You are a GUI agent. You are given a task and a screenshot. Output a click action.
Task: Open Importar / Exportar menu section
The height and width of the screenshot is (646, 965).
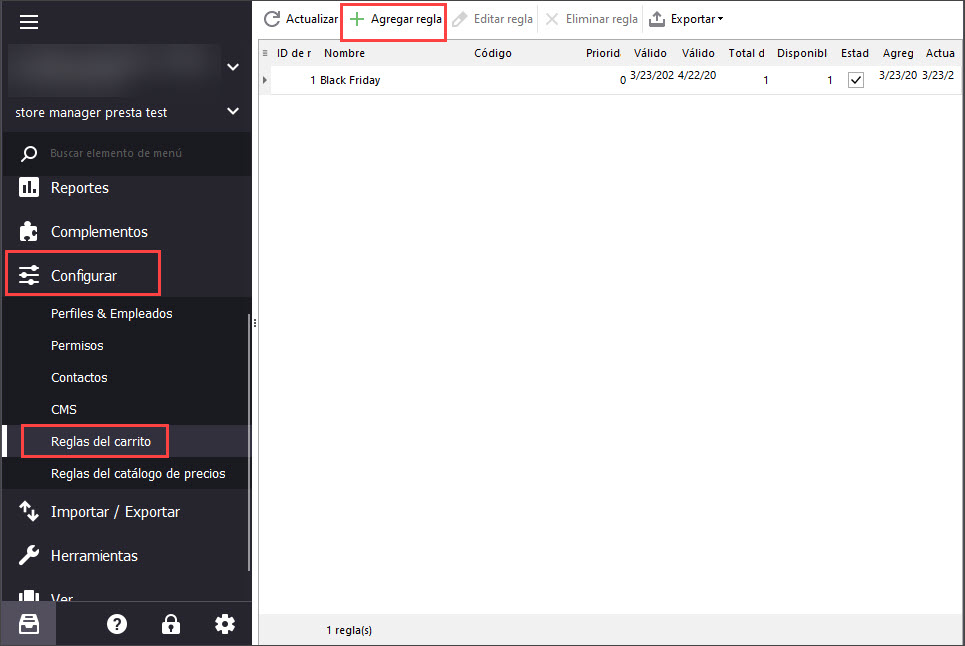pos(115,512)
